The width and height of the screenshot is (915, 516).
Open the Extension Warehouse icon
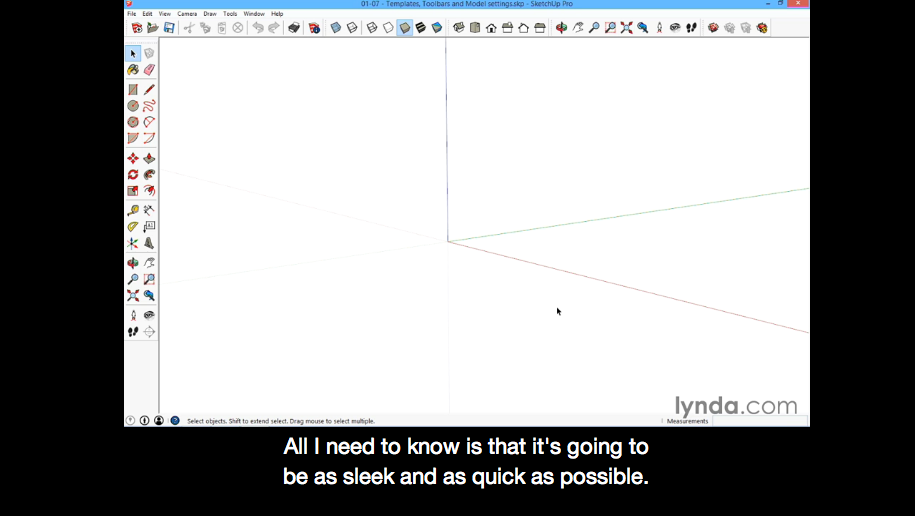click(x=762, y=27)
